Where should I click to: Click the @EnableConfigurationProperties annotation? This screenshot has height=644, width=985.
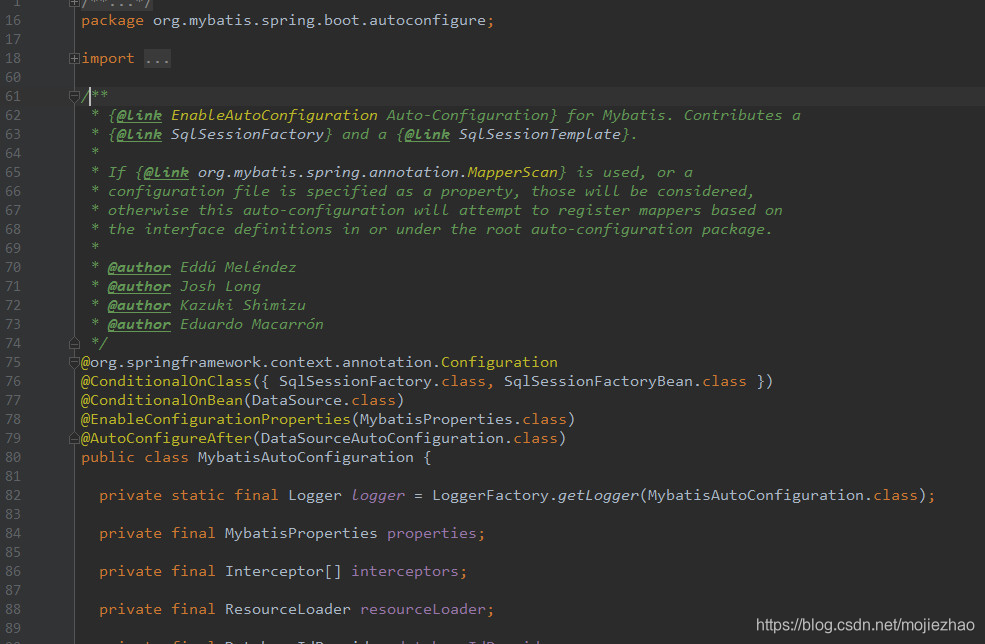point(216,419)
